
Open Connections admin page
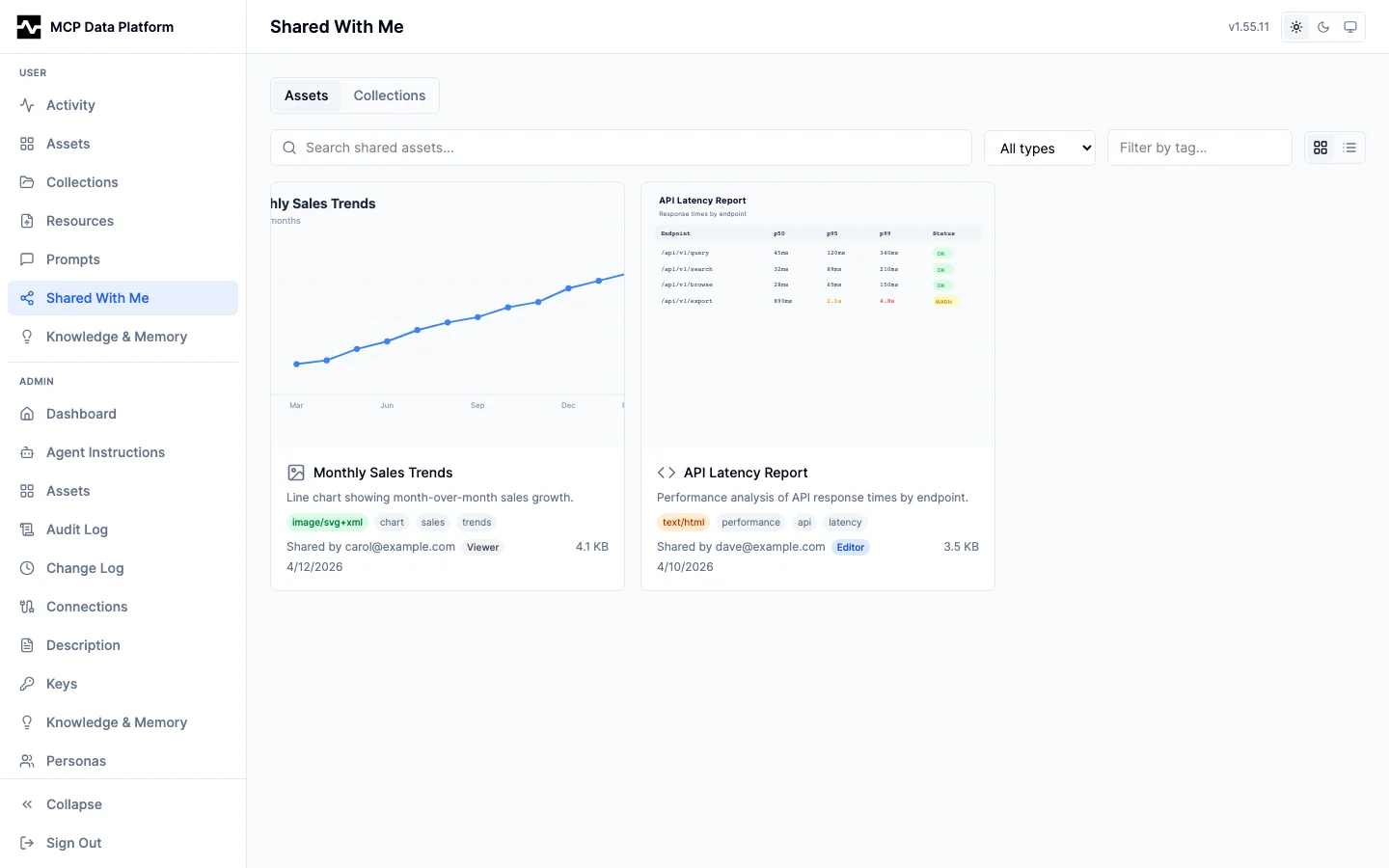tap(87, 607)
